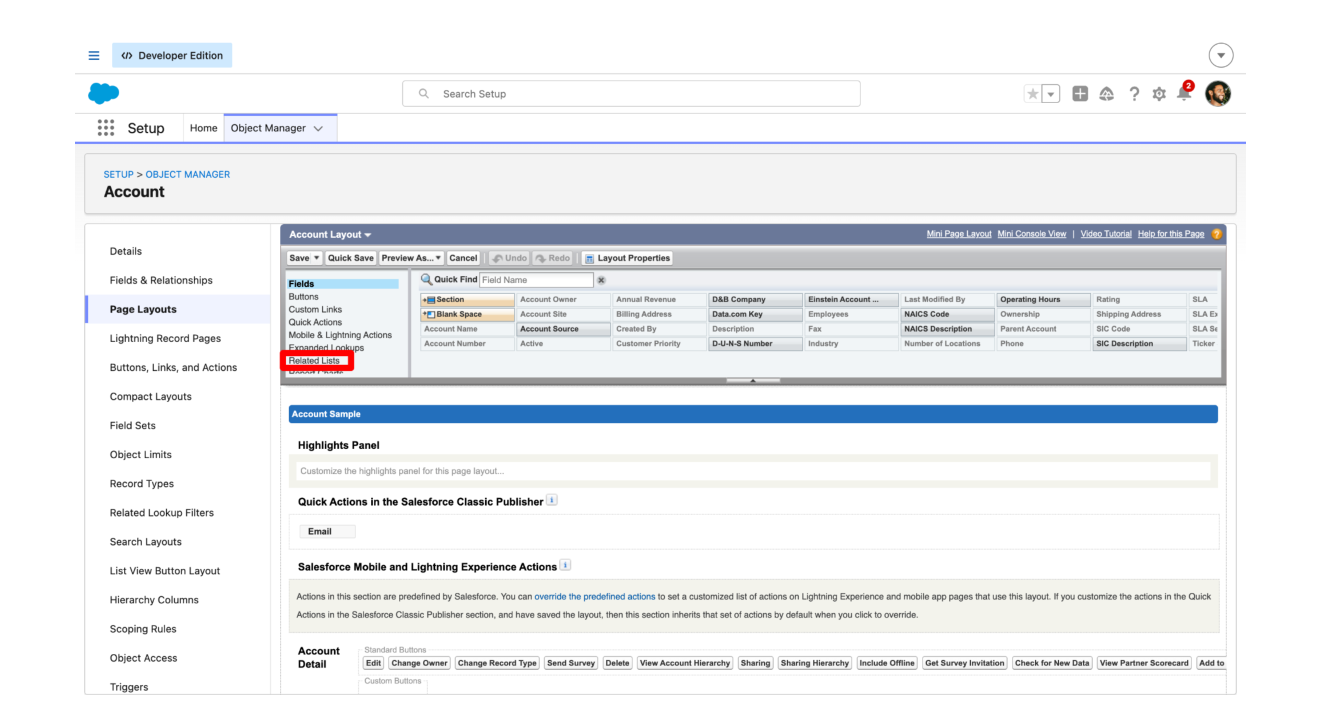
Task: Select Custom Links palette category
Action: pos(315,310)
